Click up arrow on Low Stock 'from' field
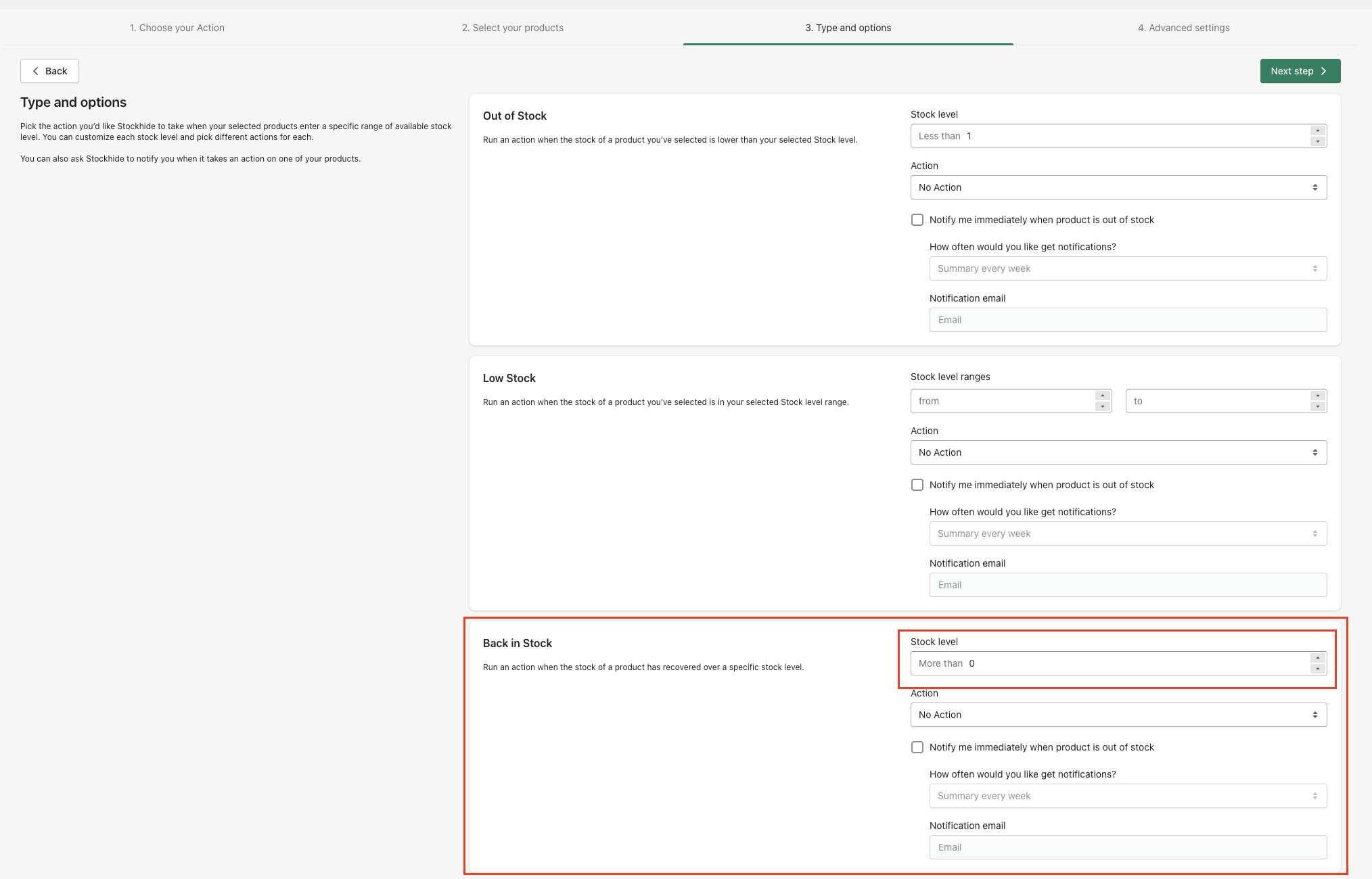 point(1103,396)
